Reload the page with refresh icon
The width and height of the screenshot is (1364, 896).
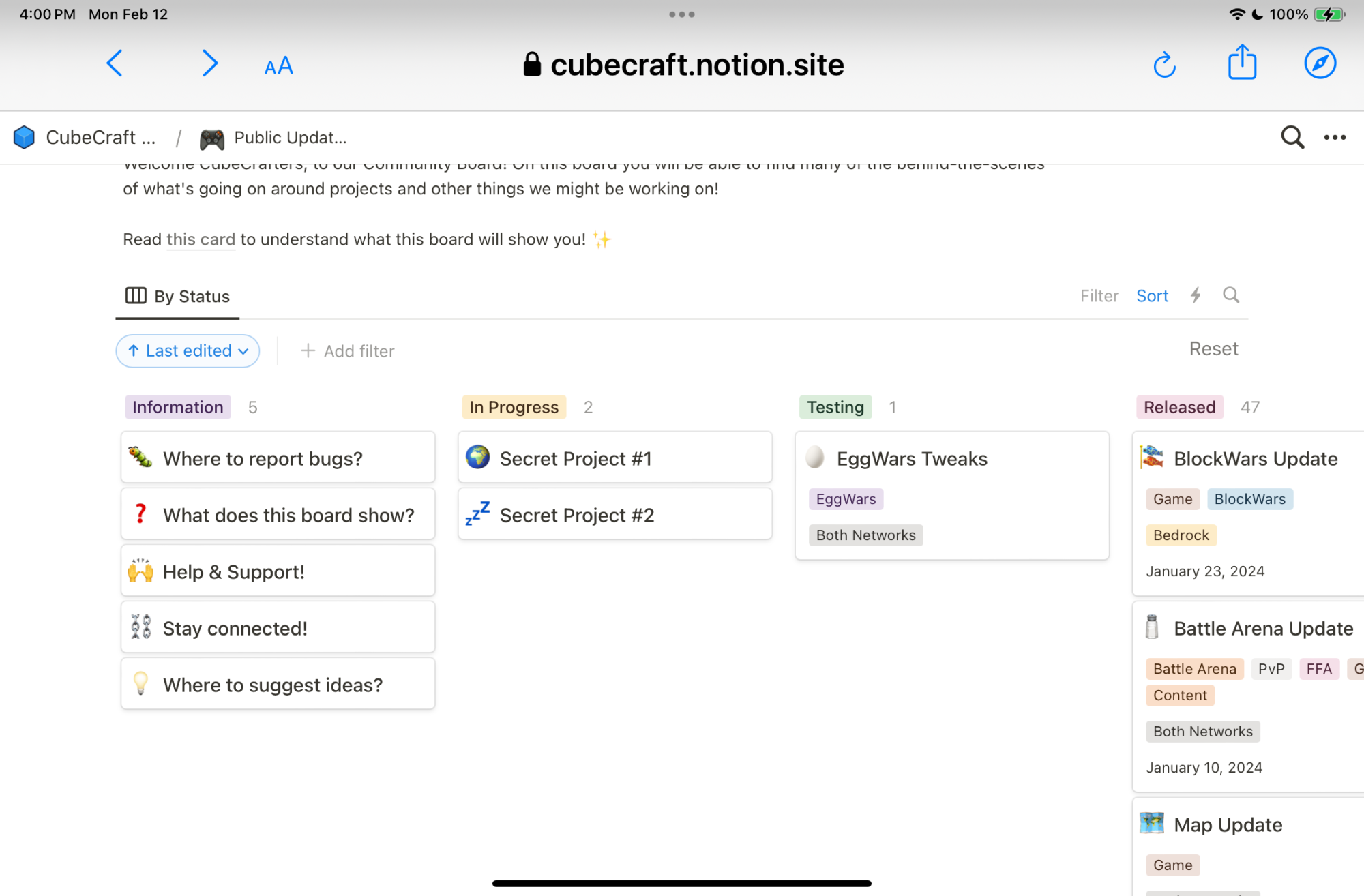(1164, 65)
